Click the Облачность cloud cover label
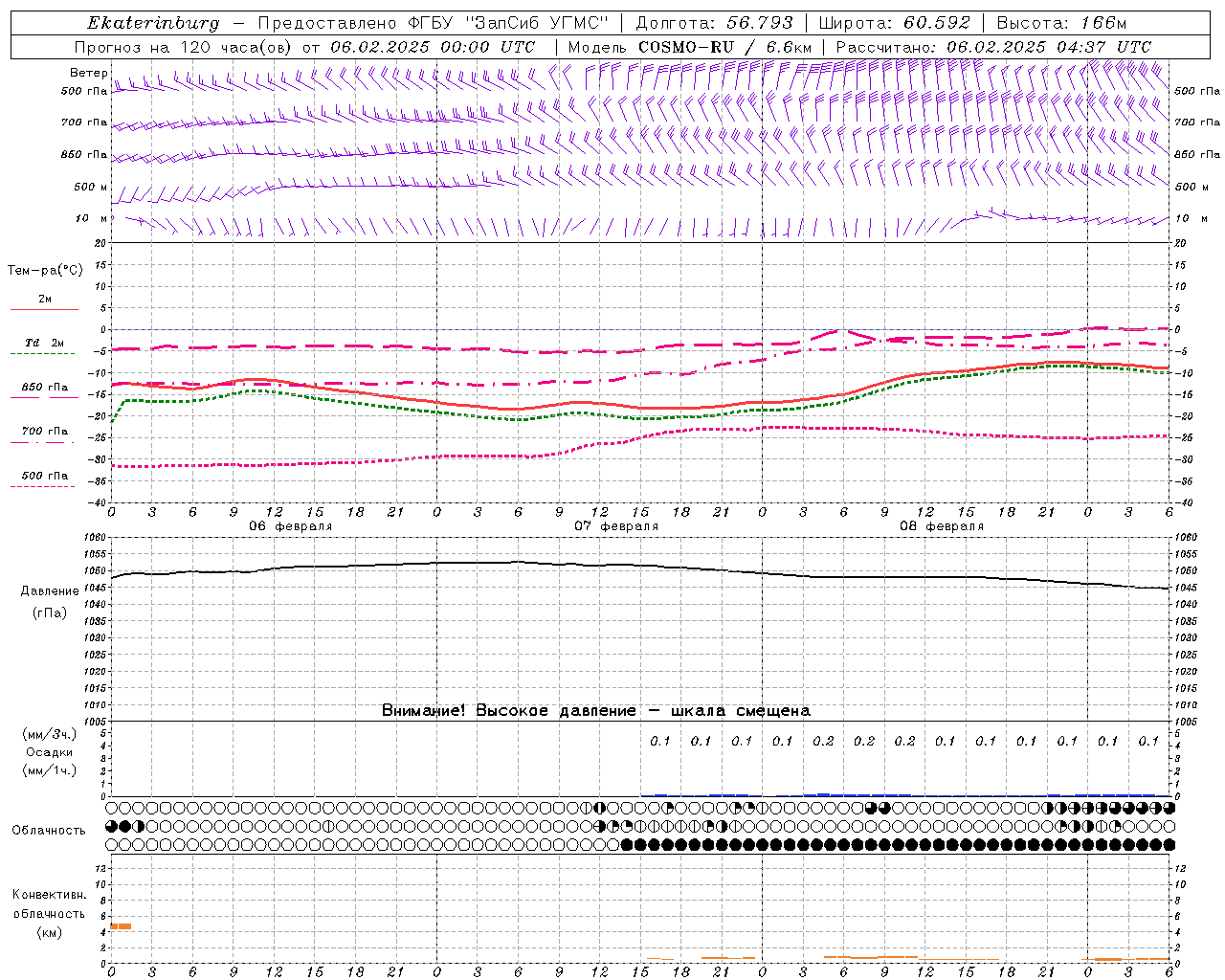The width and height of the screenshot is (1225, 980). (x=49, y=830)
